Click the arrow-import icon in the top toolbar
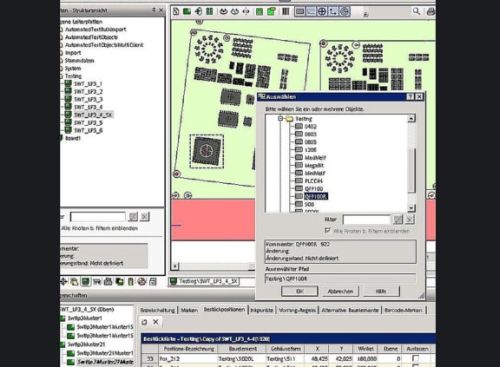500x367 pixels. tap(198, 12)
